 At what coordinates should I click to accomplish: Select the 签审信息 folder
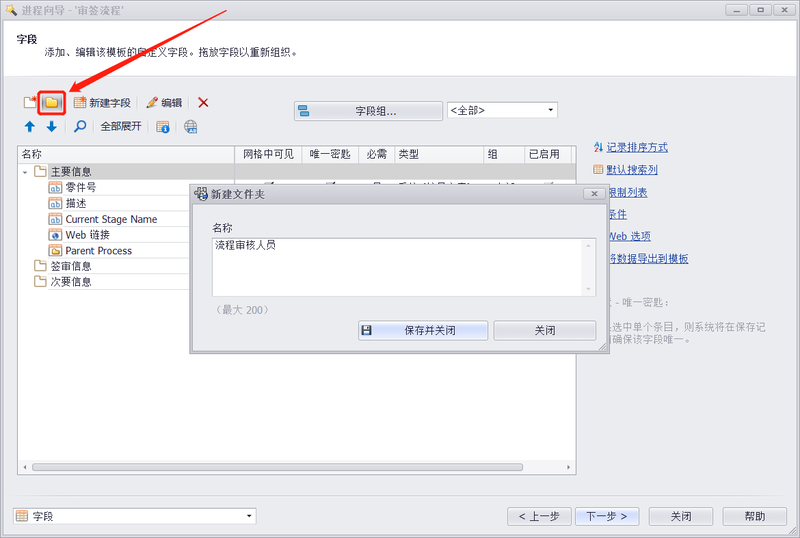70,266
